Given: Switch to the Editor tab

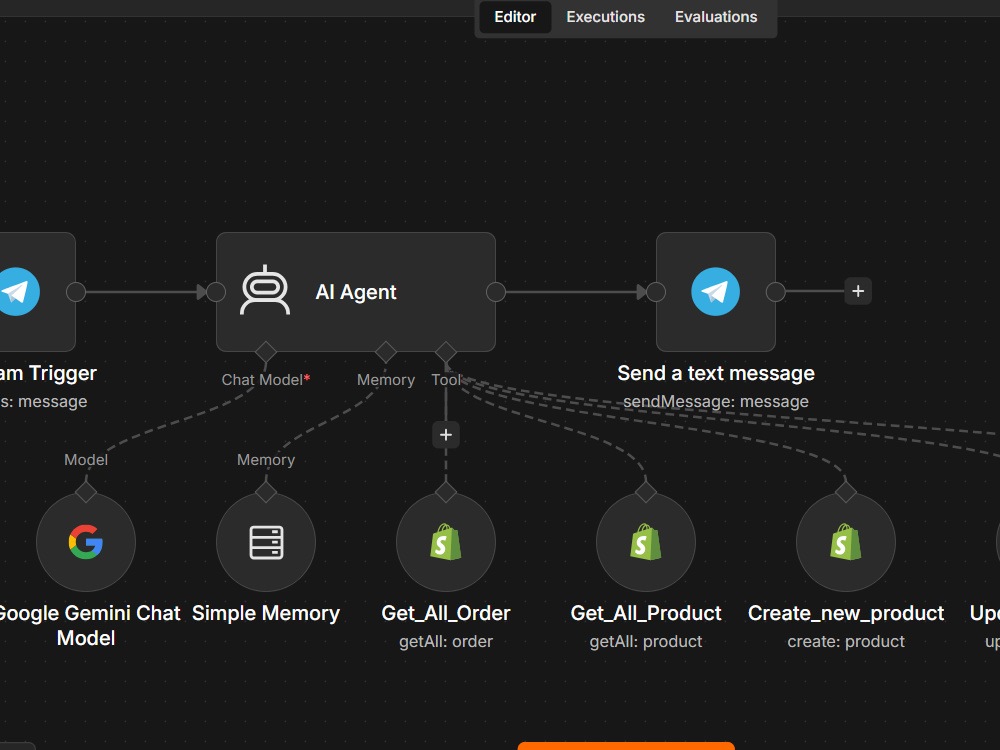Looking at the screenshot, I should point(515,17).
